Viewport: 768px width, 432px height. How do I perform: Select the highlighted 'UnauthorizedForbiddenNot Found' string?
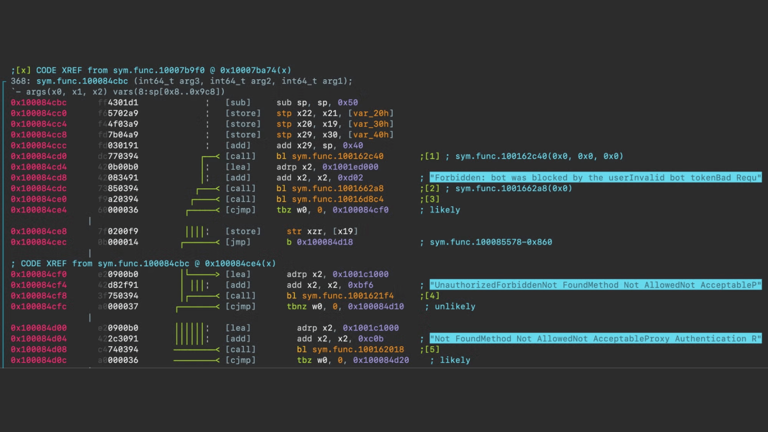point(596,285)
